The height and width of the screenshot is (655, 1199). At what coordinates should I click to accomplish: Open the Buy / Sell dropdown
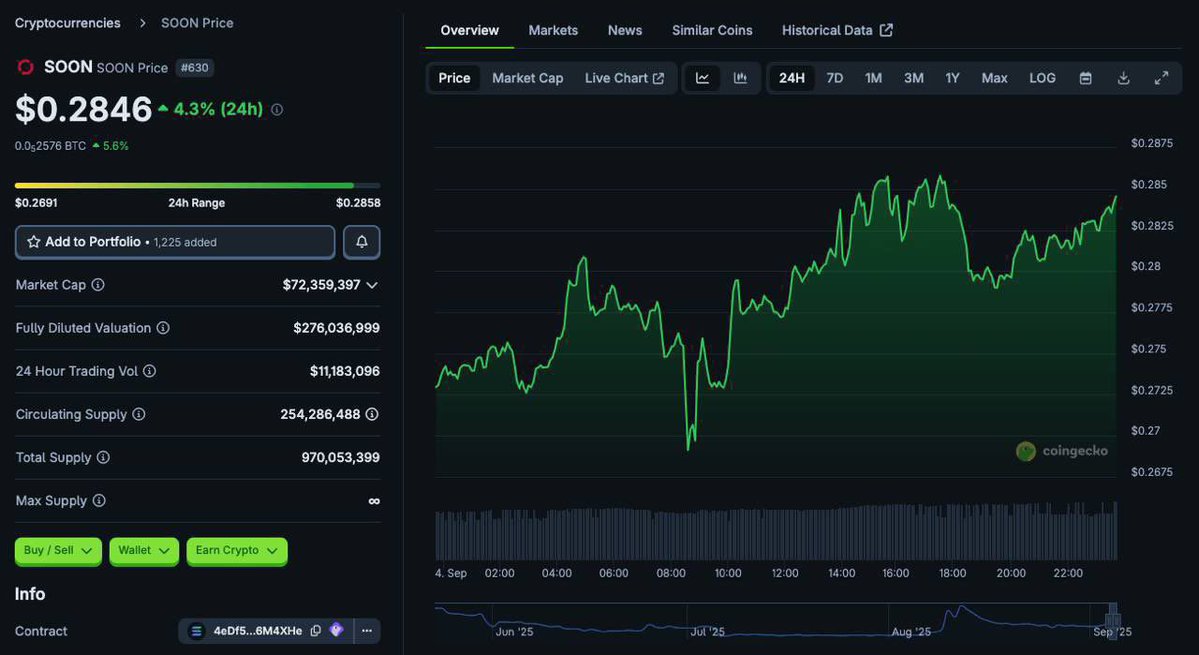pyautogui.click(x=58, y=550)
